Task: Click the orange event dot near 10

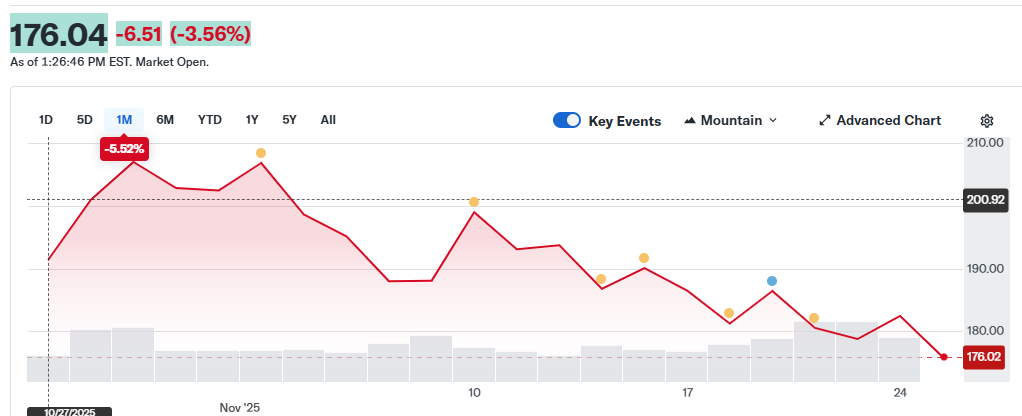Action: [x=474, y=202]
